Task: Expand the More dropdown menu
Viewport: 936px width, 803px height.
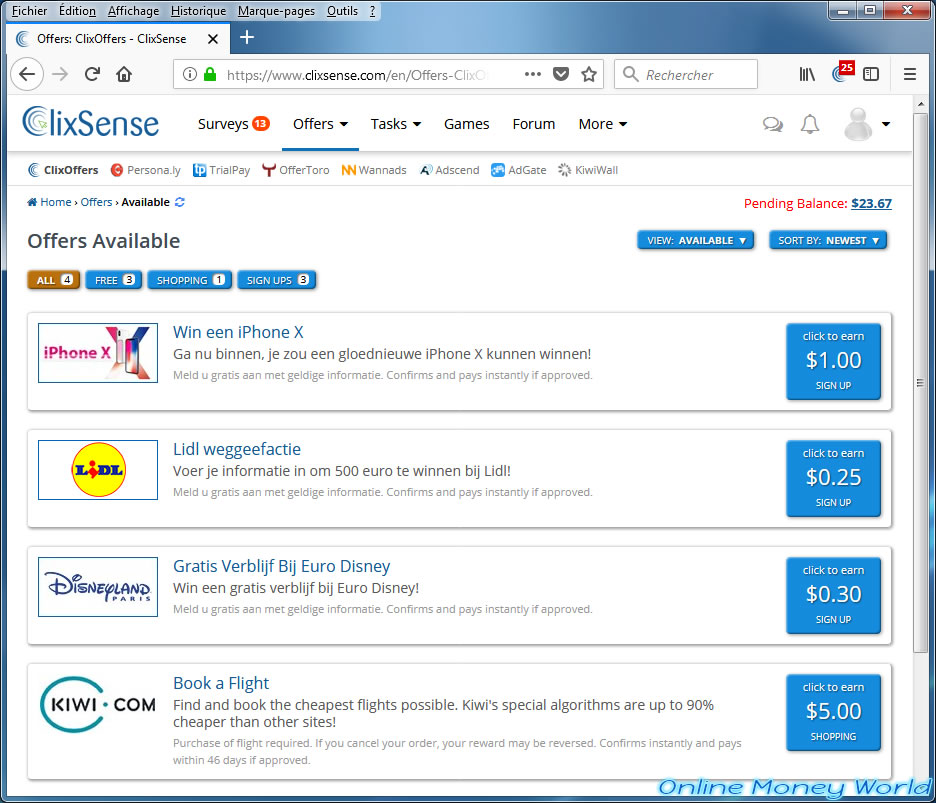Action: click(x=602, y=124)
